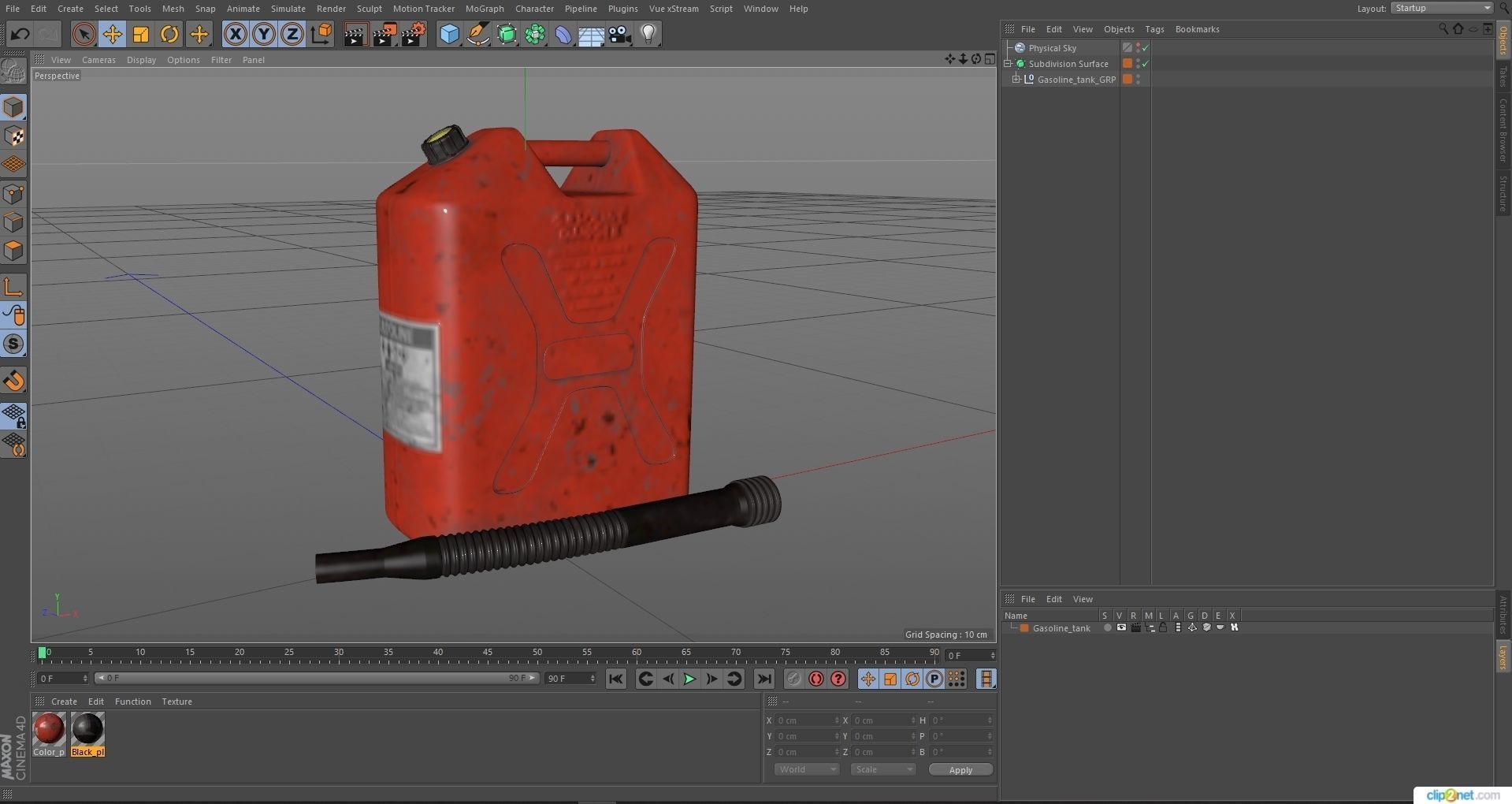The width and height of the screenshot is (1512, 804).
Task: Expand Gasoline_tank_GRP in object tree
Action: 1016,80
